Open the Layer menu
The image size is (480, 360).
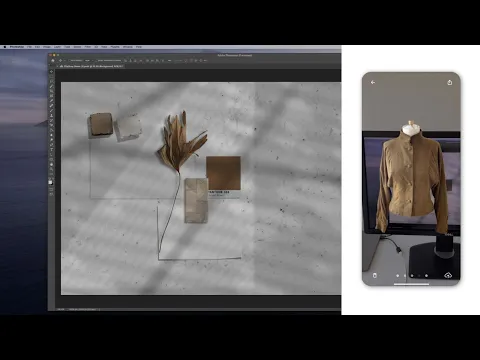pyautogui.click(x=57, y=47)
